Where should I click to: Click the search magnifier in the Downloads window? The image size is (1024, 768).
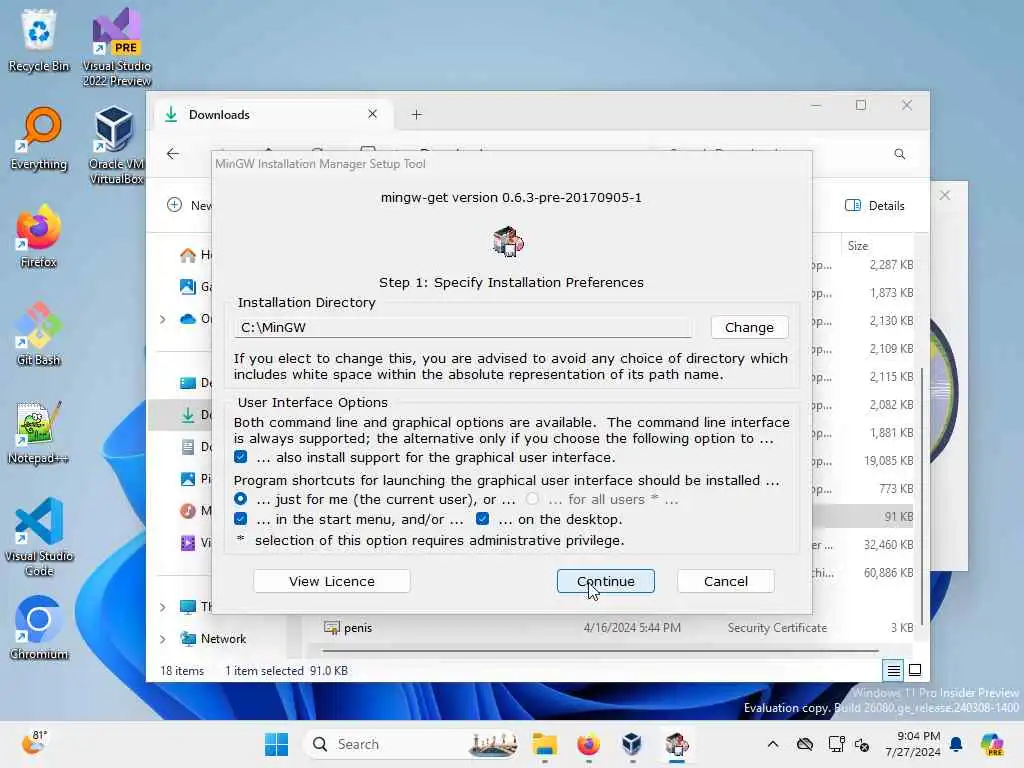point(899,154)
